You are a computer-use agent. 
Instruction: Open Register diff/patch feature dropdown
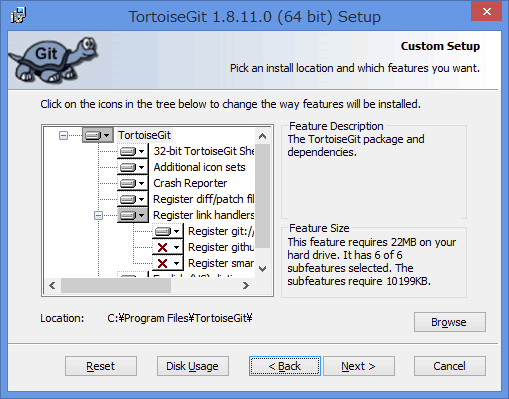tap(133, 199)
